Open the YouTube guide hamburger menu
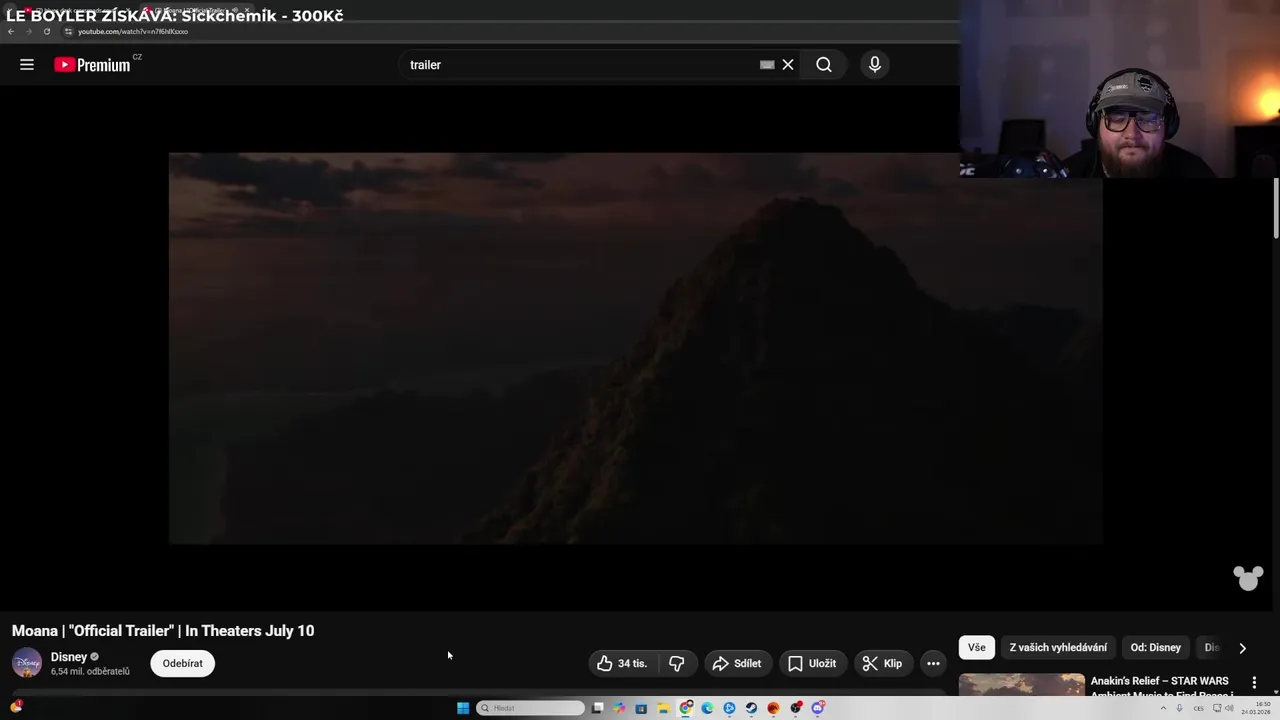This screenshot has width=1280, height=720. [x=27, y=65]
